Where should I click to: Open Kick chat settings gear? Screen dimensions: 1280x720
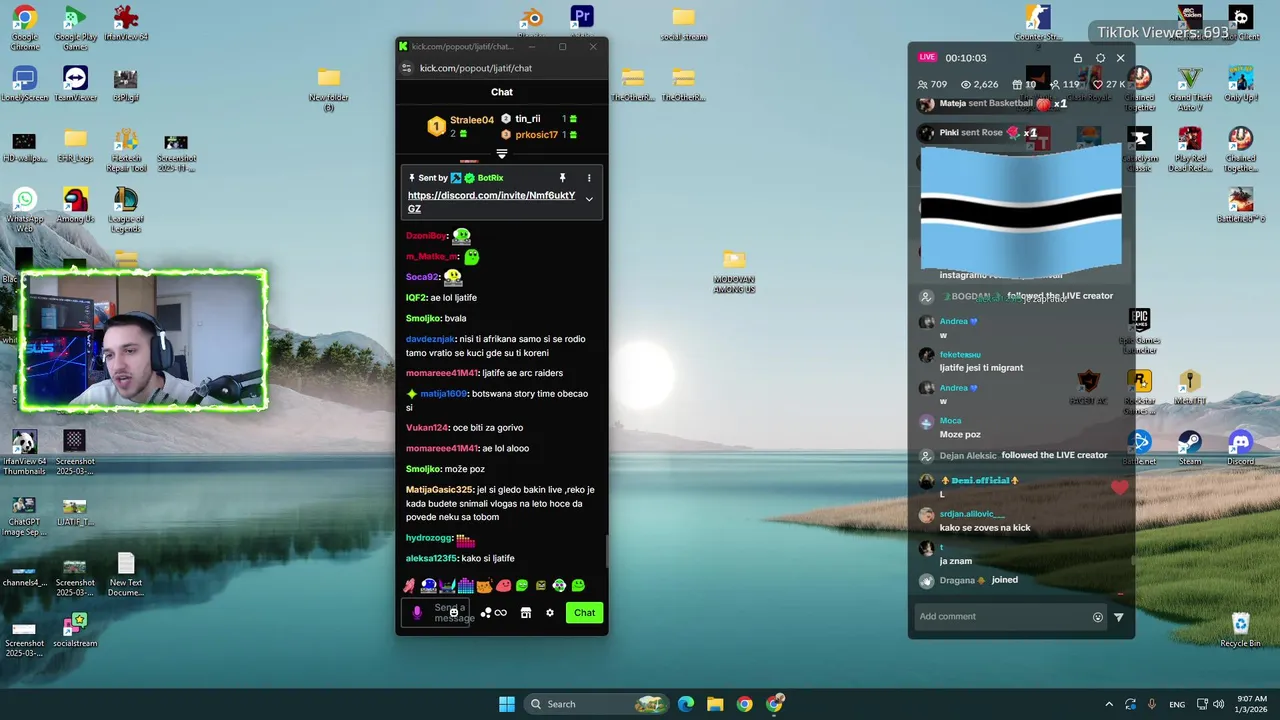tap(550, 613)
